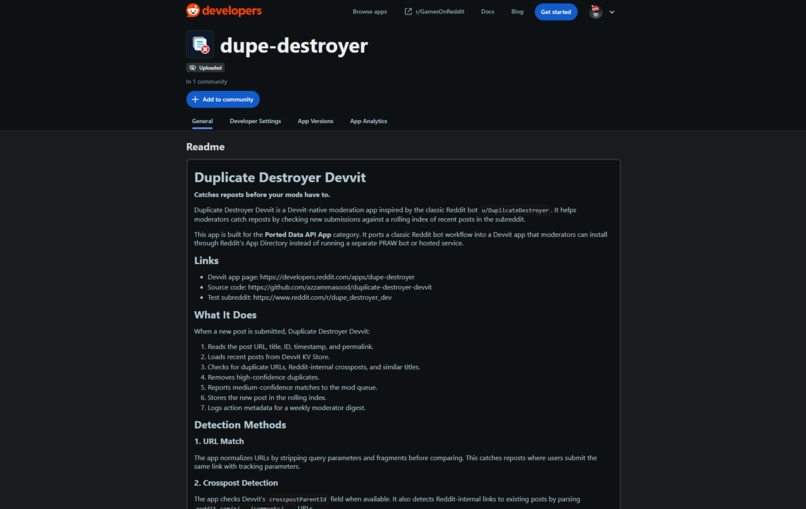Click the '1. URL Match' subheading
The height and width of the screenshot is (509, 806).
coord(219,441)
